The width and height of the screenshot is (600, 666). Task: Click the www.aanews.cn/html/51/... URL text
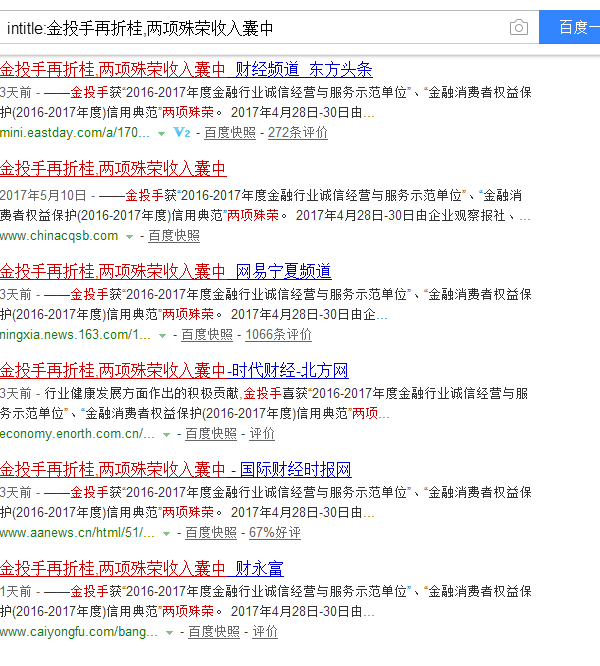tap(77, 533)
